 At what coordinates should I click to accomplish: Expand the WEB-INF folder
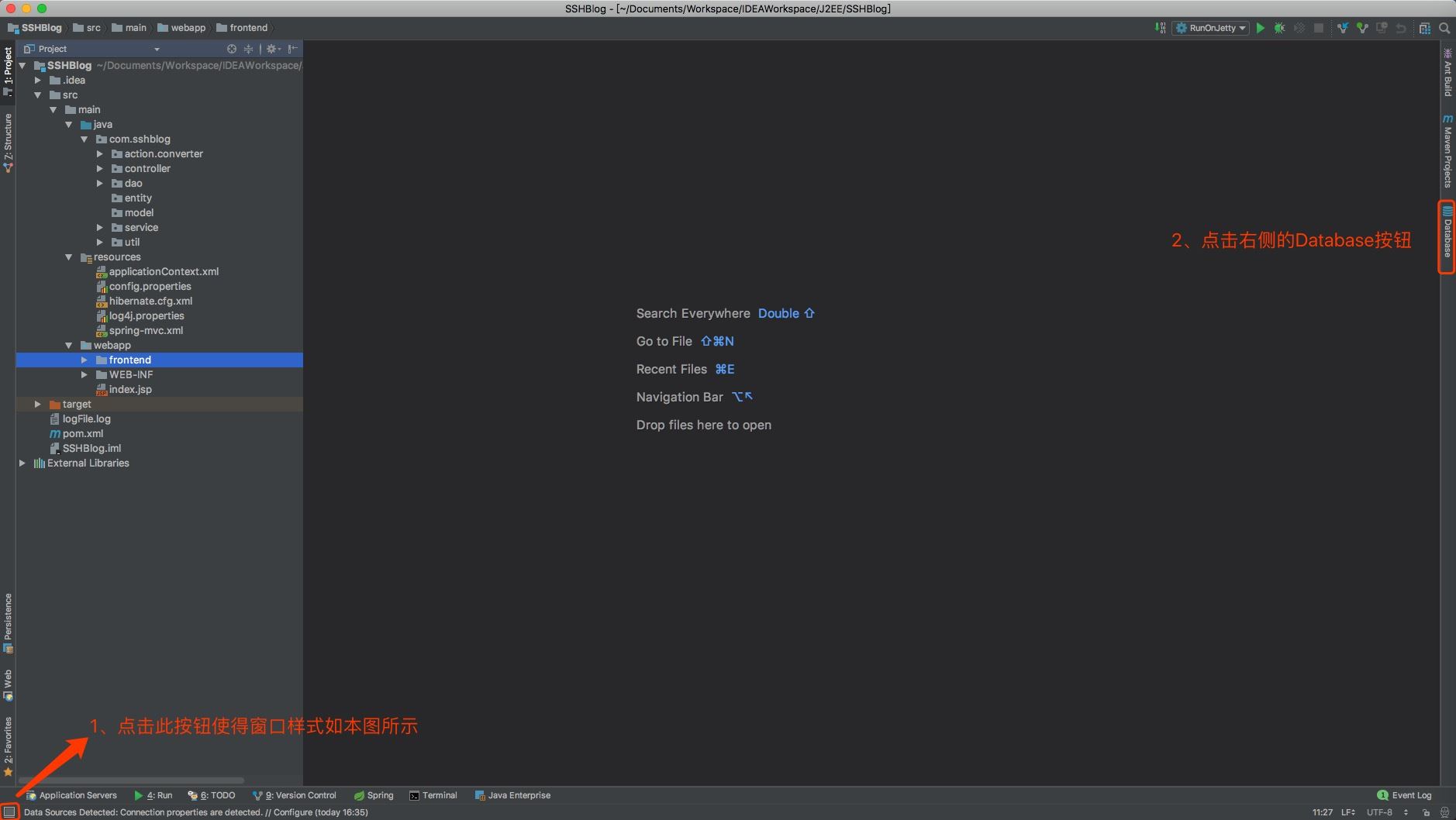pos(84,375)
